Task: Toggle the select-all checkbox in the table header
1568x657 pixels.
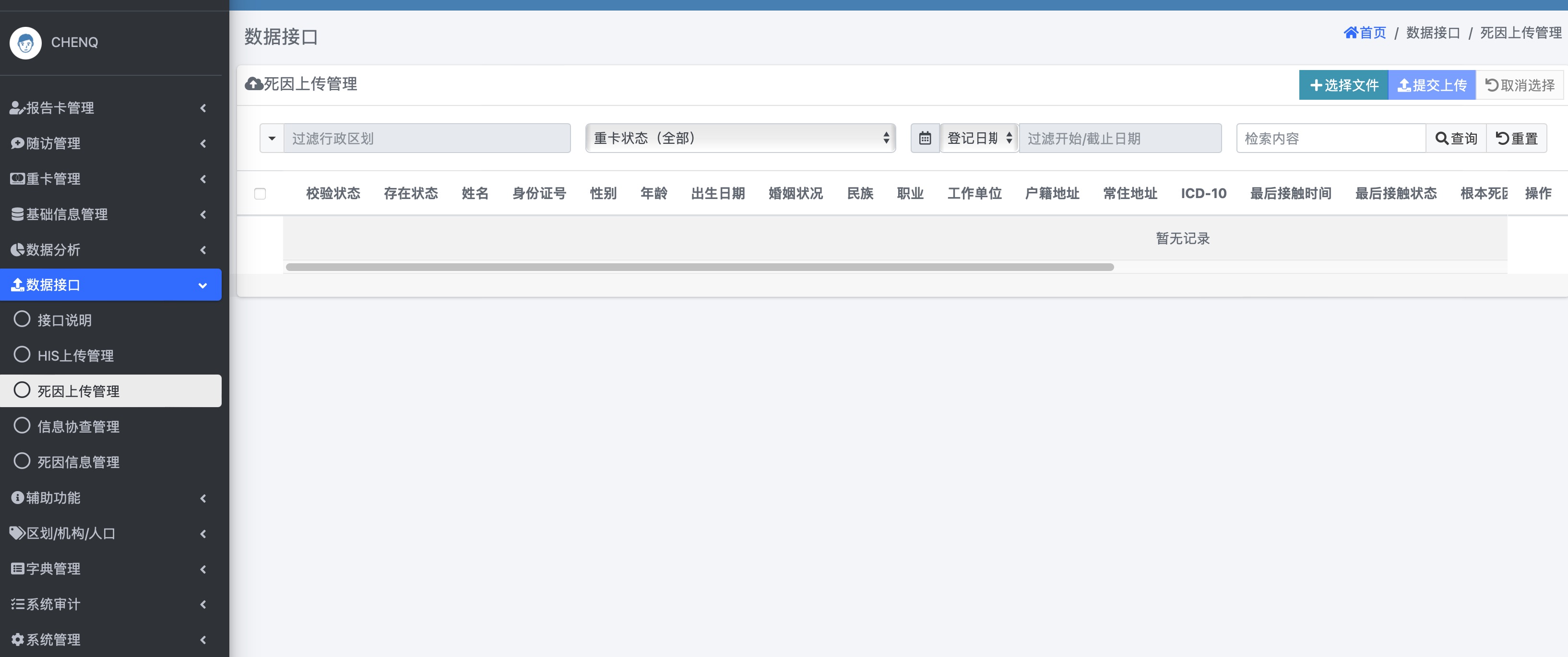Action: click(261, 193)
